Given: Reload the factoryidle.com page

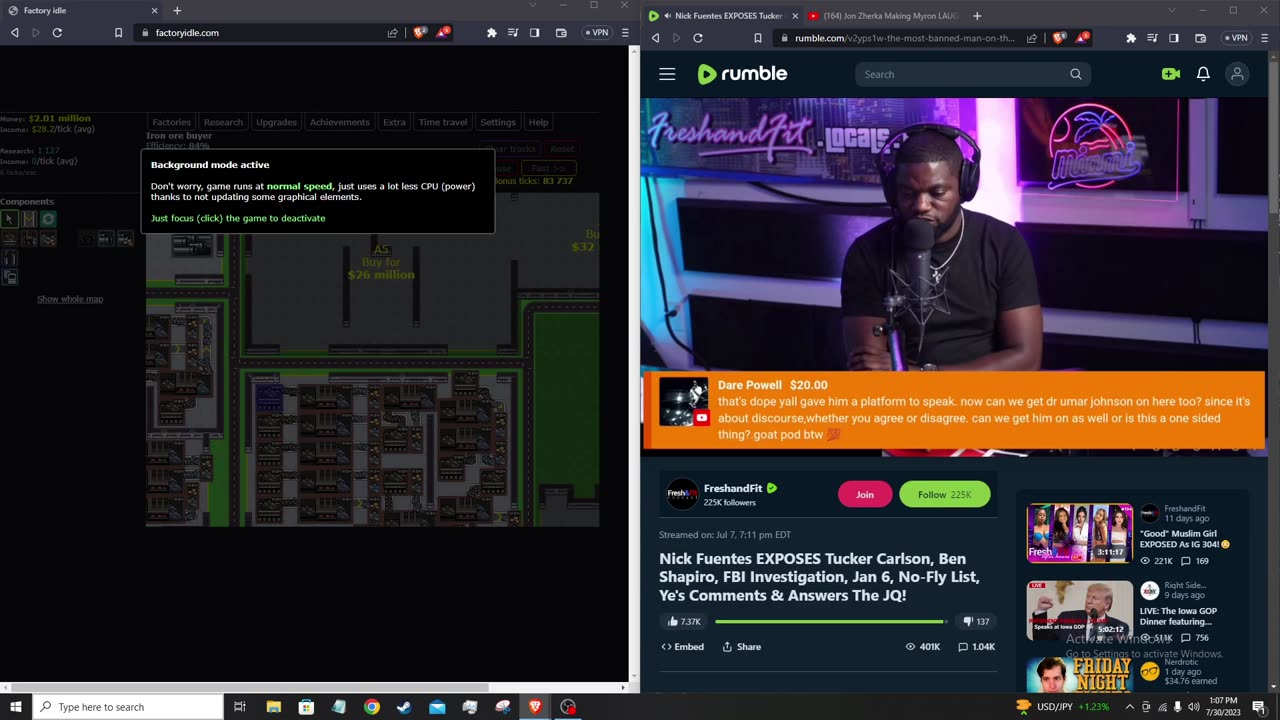Looking at the screenshot, I should click(x=57, y=33).
